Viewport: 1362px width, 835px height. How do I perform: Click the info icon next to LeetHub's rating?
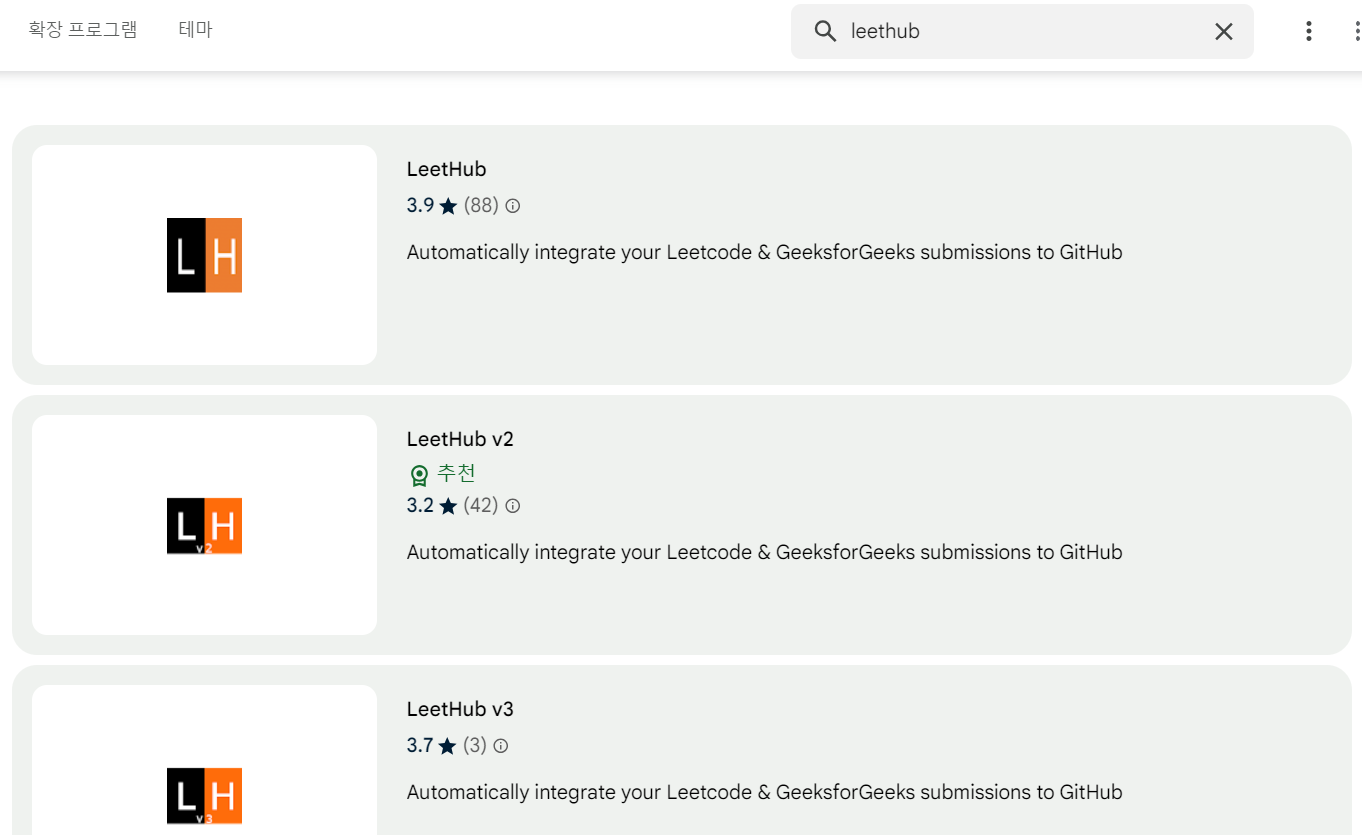point(511,206)
